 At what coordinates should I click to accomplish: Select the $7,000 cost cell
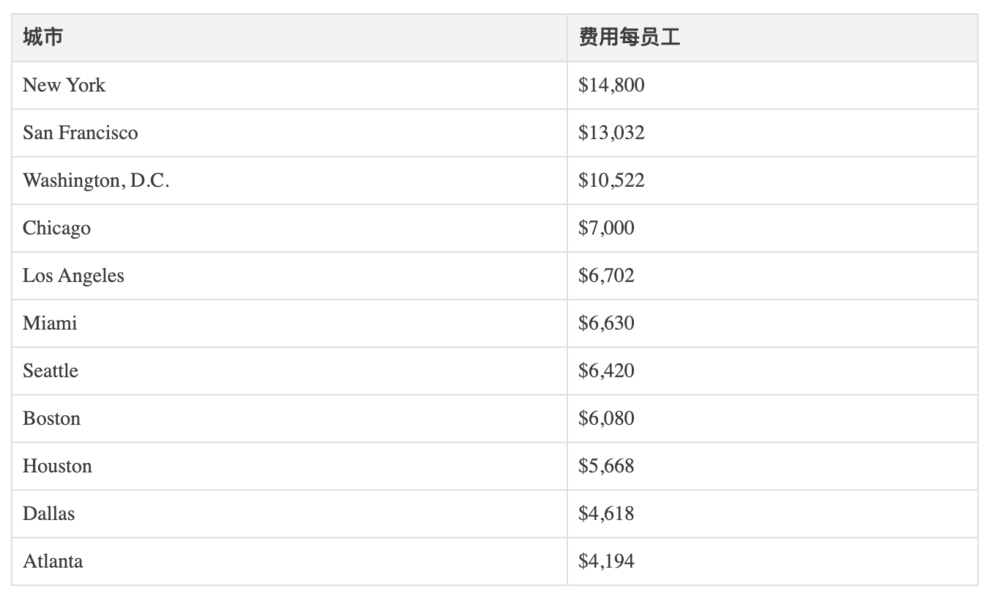606,228
